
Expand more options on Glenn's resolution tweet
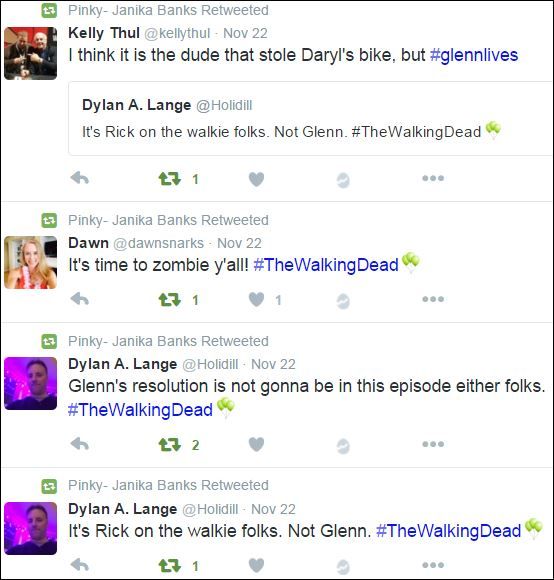(x=433, y=444)
